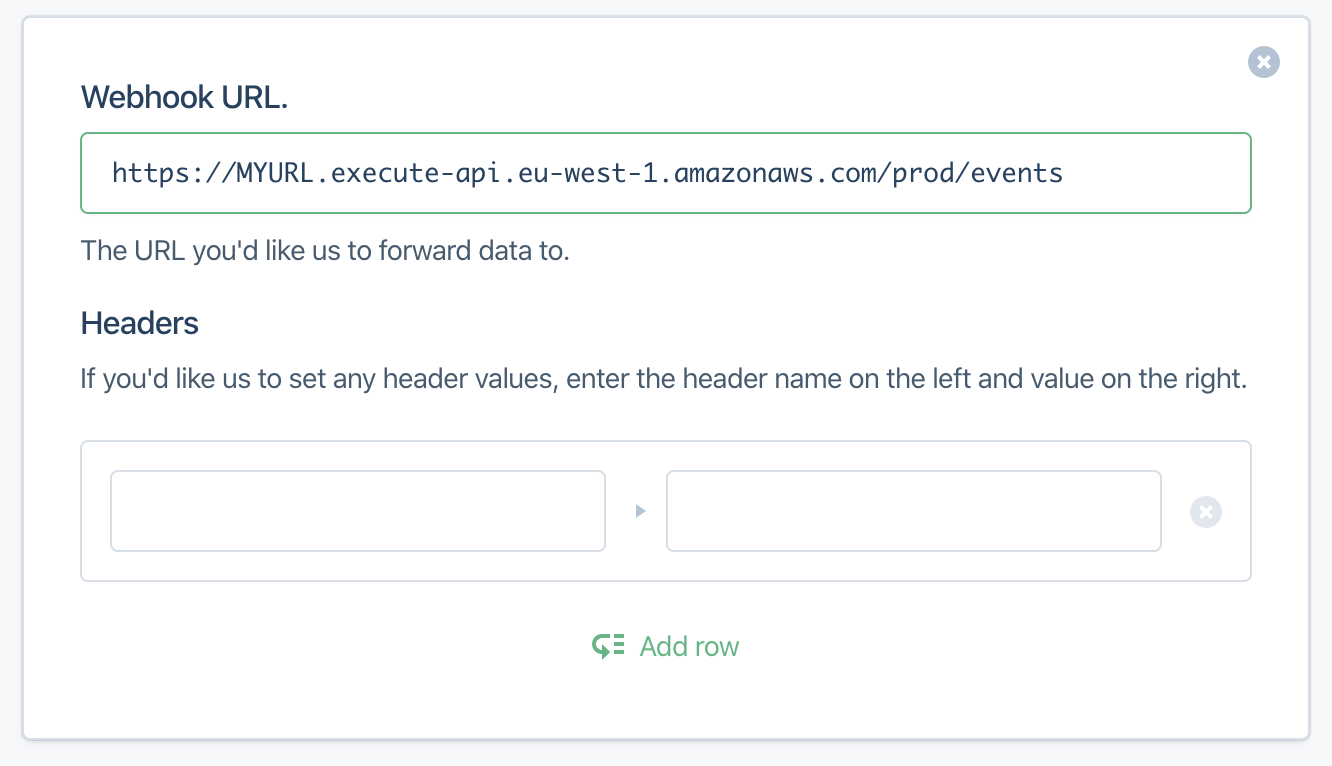Click the add row icon
The image size is (1332, 766).
coord(608,646)
